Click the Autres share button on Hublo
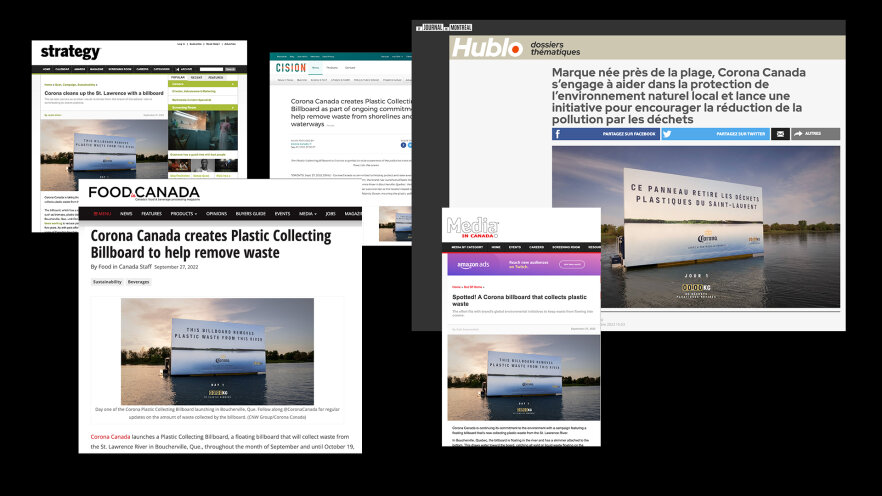Image resolution: width=882 pixels, height=496 pixels. tap(815, 134)
